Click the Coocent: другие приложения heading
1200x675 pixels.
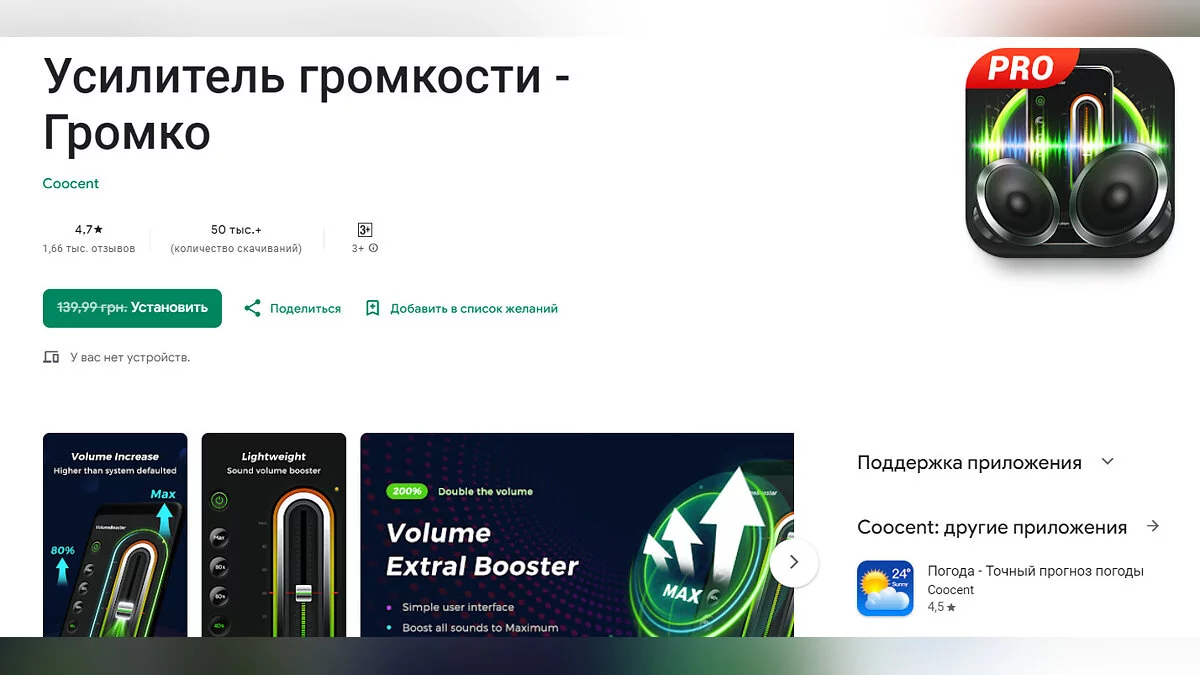tap(992, 528)
